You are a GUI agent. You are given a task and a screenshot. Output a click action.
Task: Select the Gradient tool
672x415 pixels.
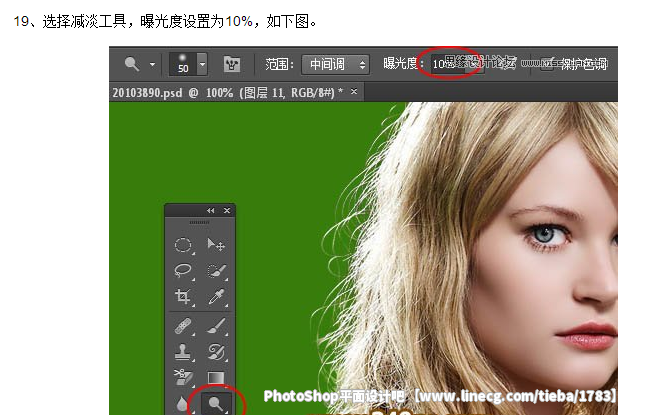[x=216, y=377]
